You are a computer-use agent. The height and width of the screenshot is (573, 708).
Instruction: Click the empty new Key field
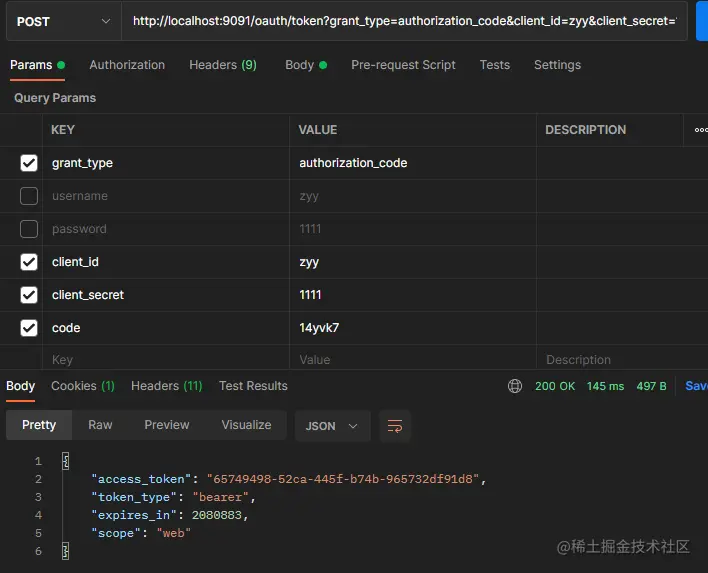coord(166,359)
